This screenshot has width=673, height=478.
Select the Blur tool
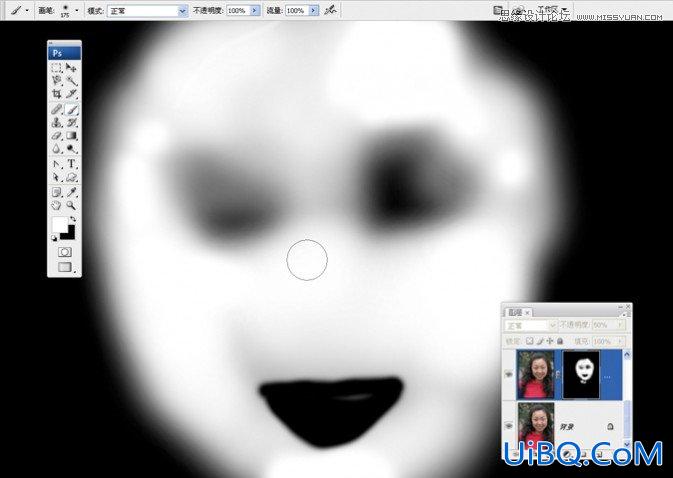(x=57, y=149)
